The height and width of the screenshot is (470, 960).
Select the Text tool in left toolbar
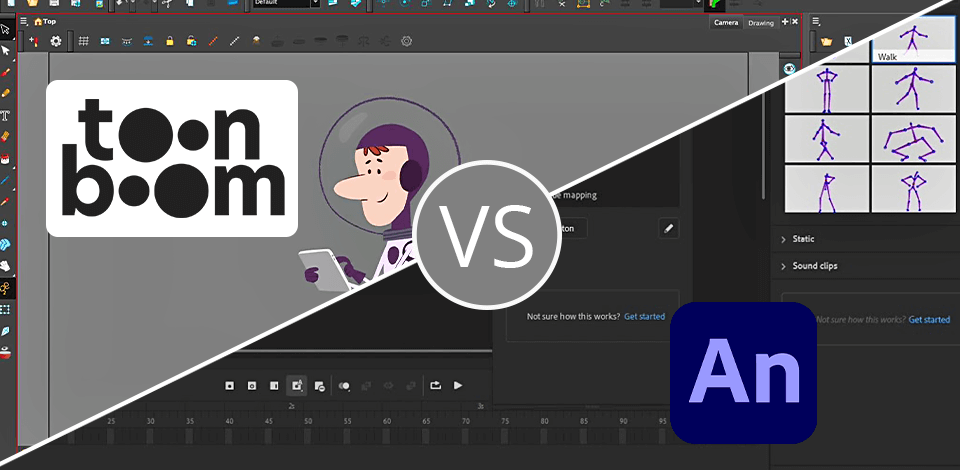[6, 115]
